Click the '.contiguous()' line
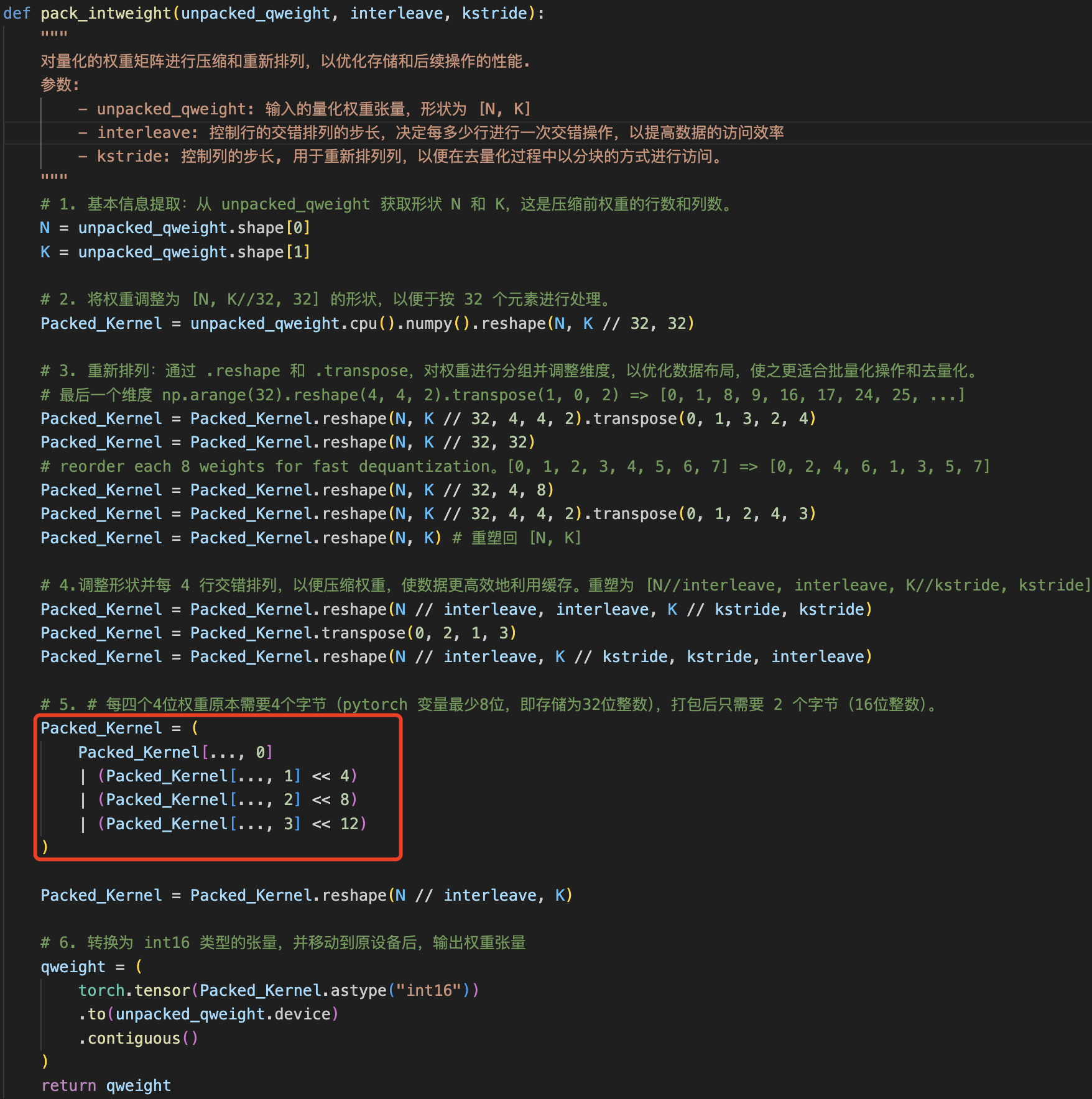The image size is (1092, 1099). pos(138,1038)
